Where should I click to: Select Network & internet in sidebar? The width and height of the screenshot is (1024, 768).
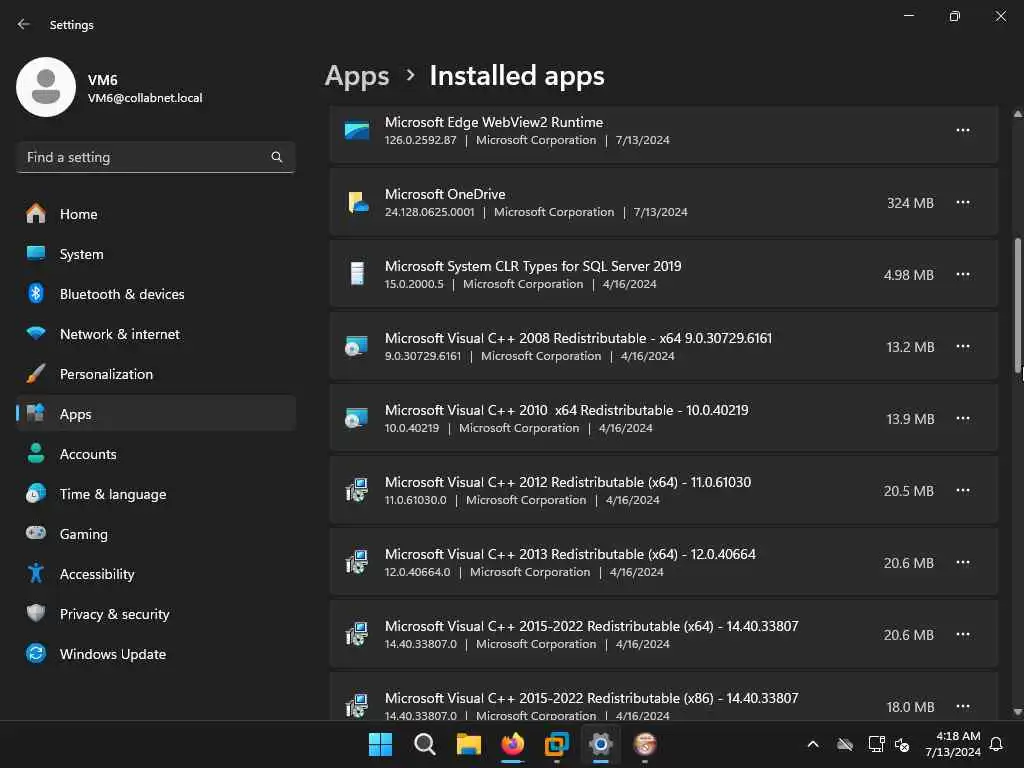[x=119, y=334]
